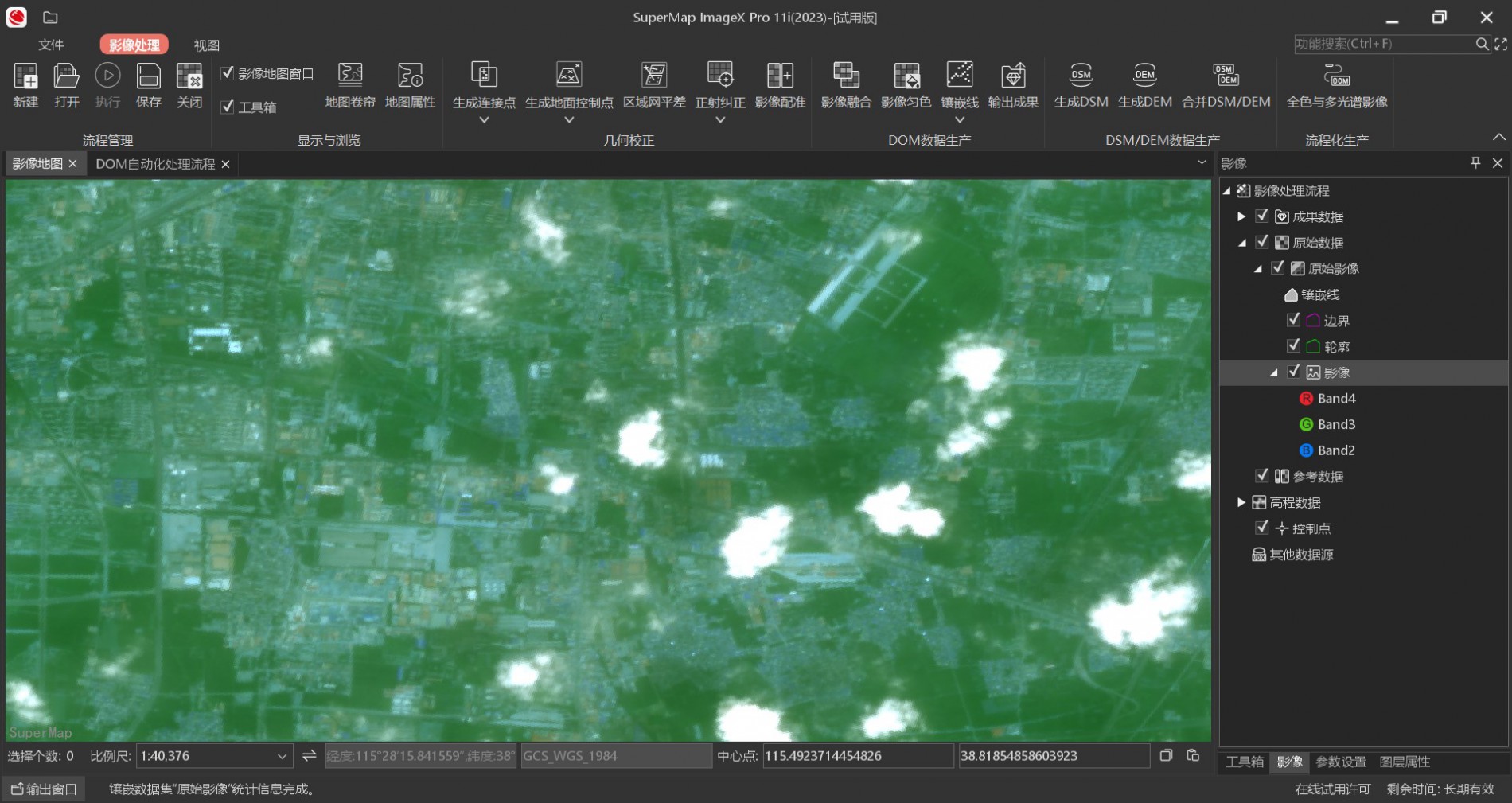
Task: Expand the 成果数据 tree node
Action: [x=1241, y=216]
